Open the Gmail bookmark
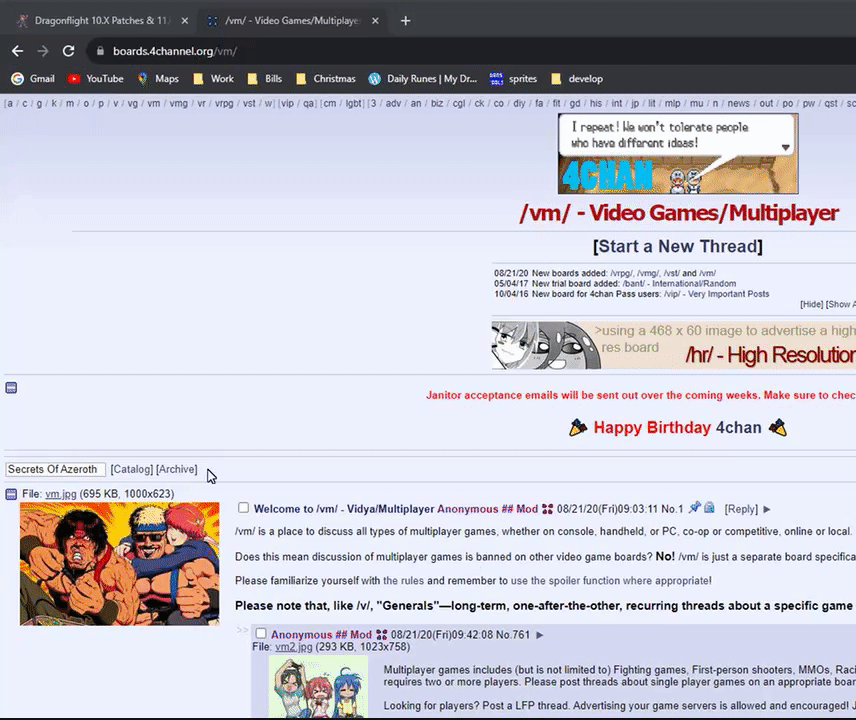 click(x=33, y=79)
